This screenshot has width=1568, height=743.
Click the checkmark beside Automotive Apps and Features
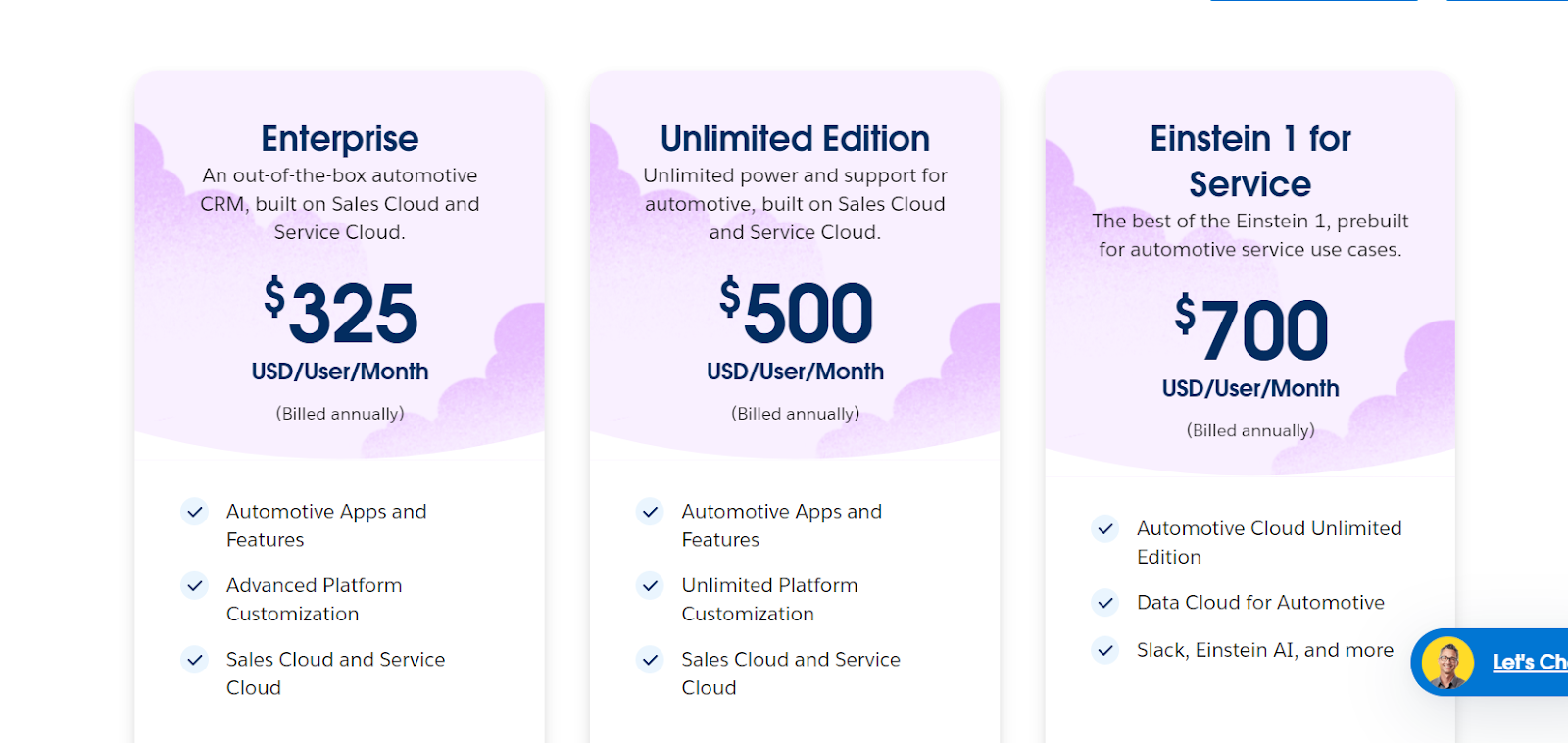click(194, 512)
